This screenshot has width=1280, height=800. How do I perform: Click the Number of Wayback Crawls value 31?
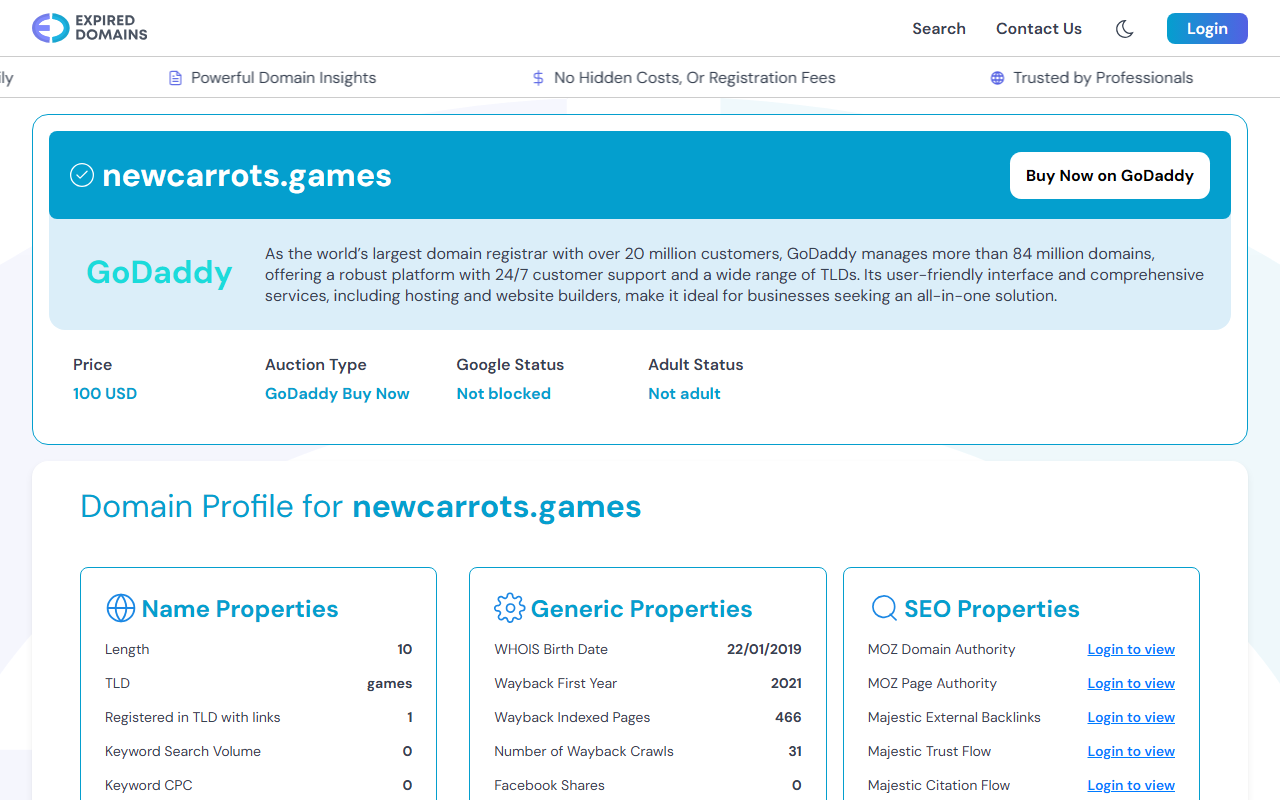tap(794, 751)
